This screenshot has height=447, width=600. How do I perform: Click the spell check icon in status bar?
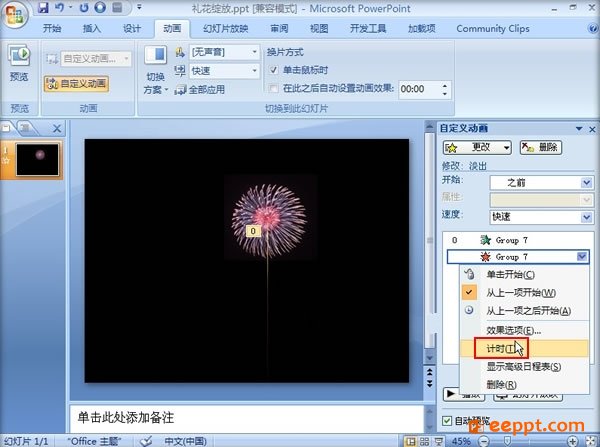click(x=146, y=441)
